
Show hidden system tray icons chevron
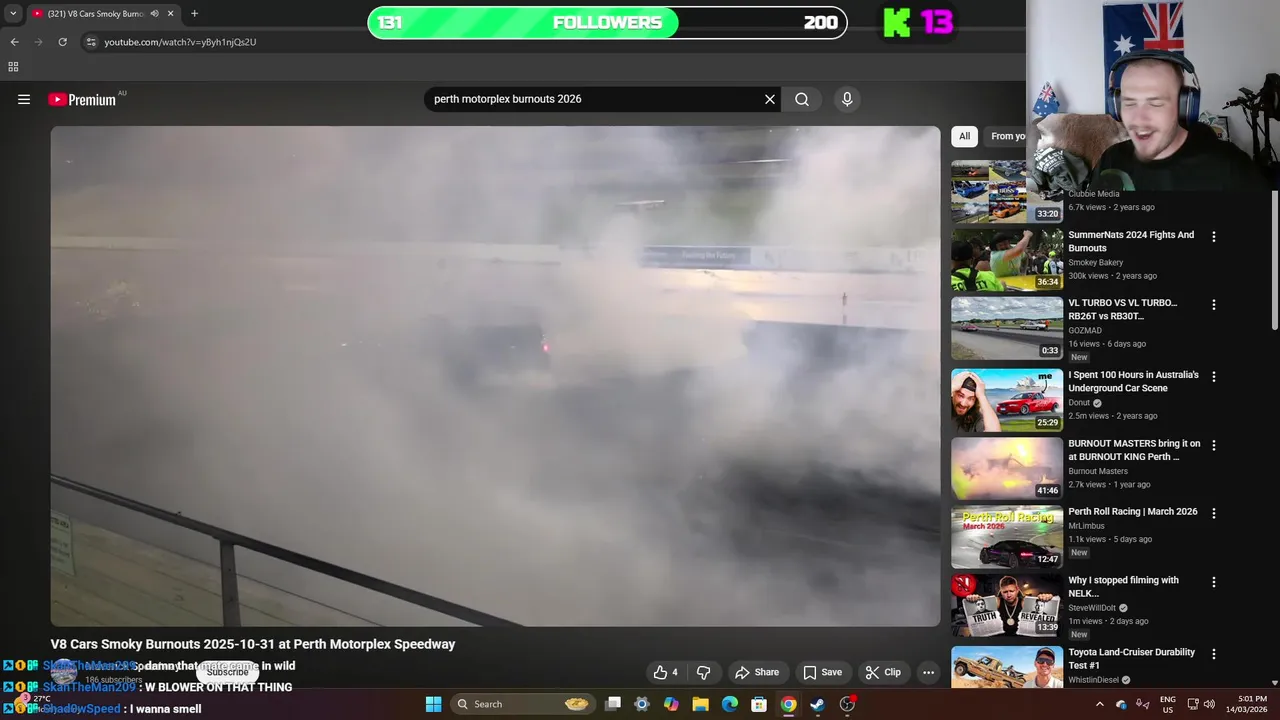coord(1100,704)
